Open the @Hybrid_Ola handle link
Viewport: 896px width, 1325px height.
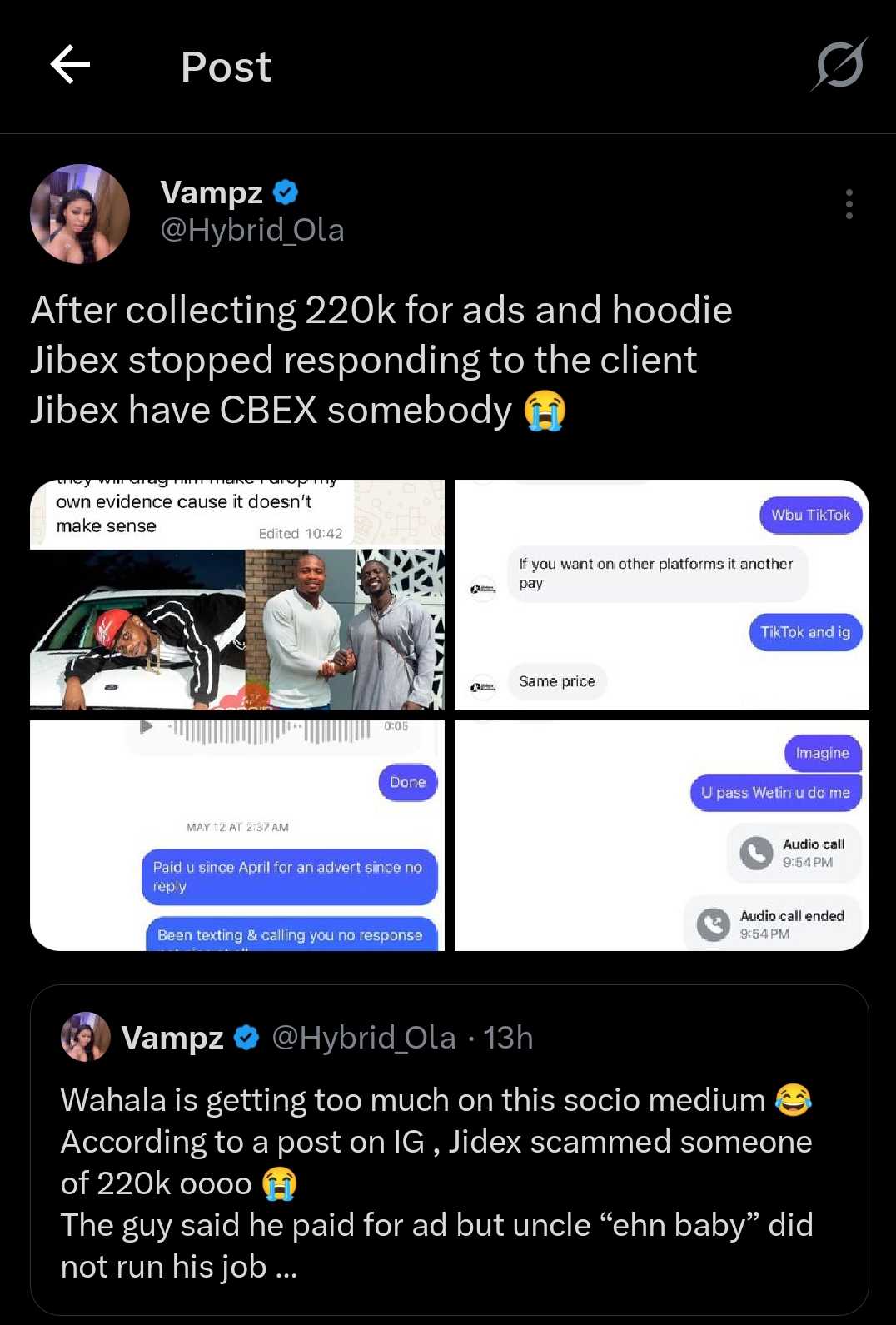(252, 230)
